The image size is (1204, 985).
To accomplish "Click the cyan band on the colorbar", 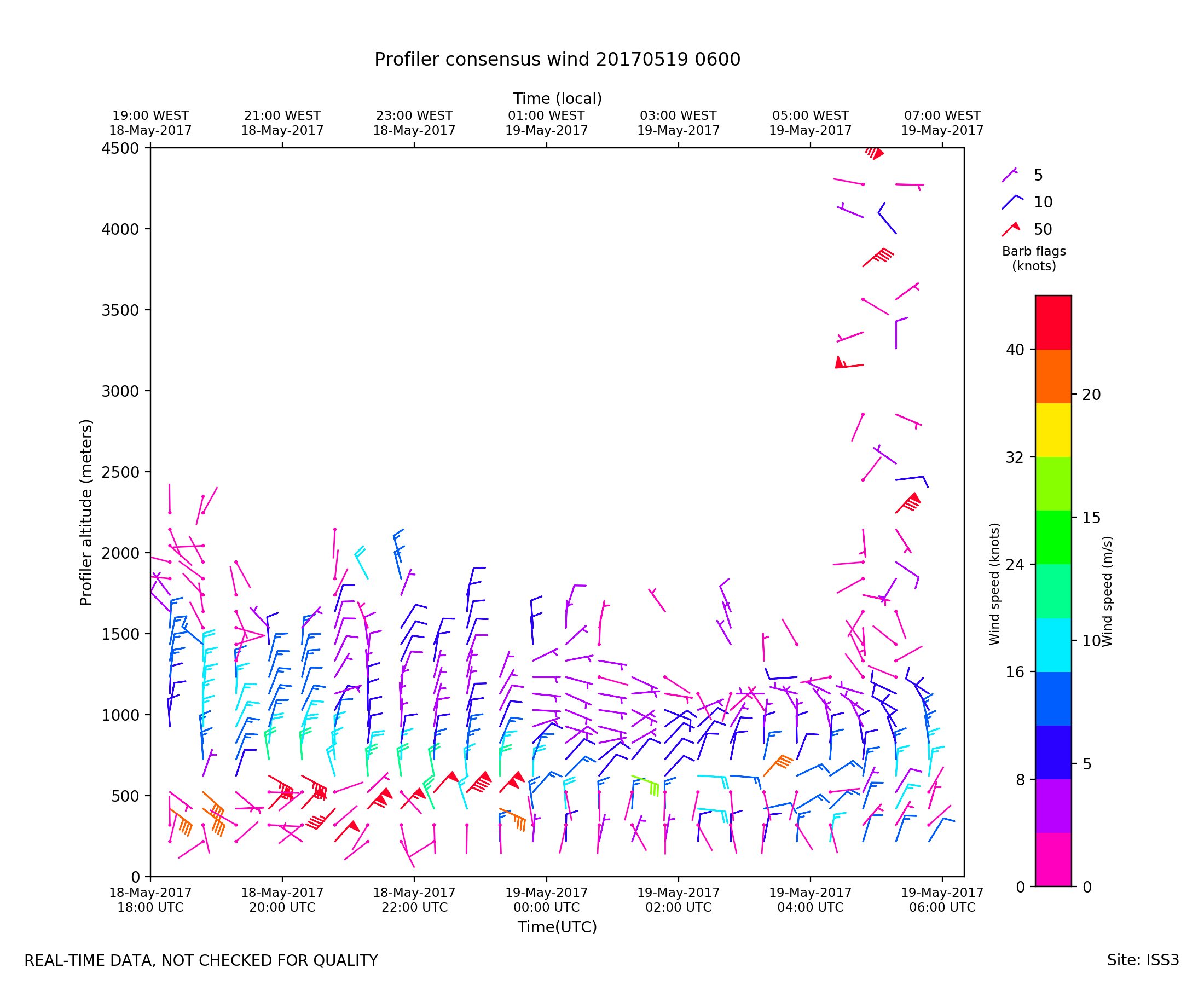I will [x=1053, y=645].
